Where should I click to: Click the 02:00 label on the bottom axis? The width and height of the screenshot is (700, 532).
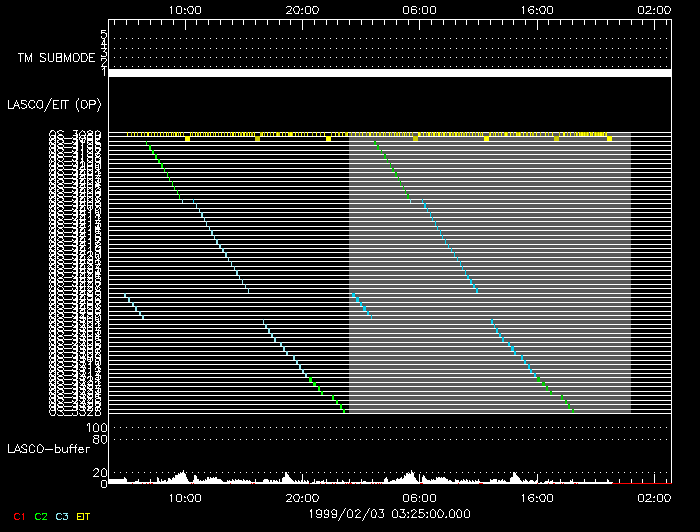pos(654,497)
